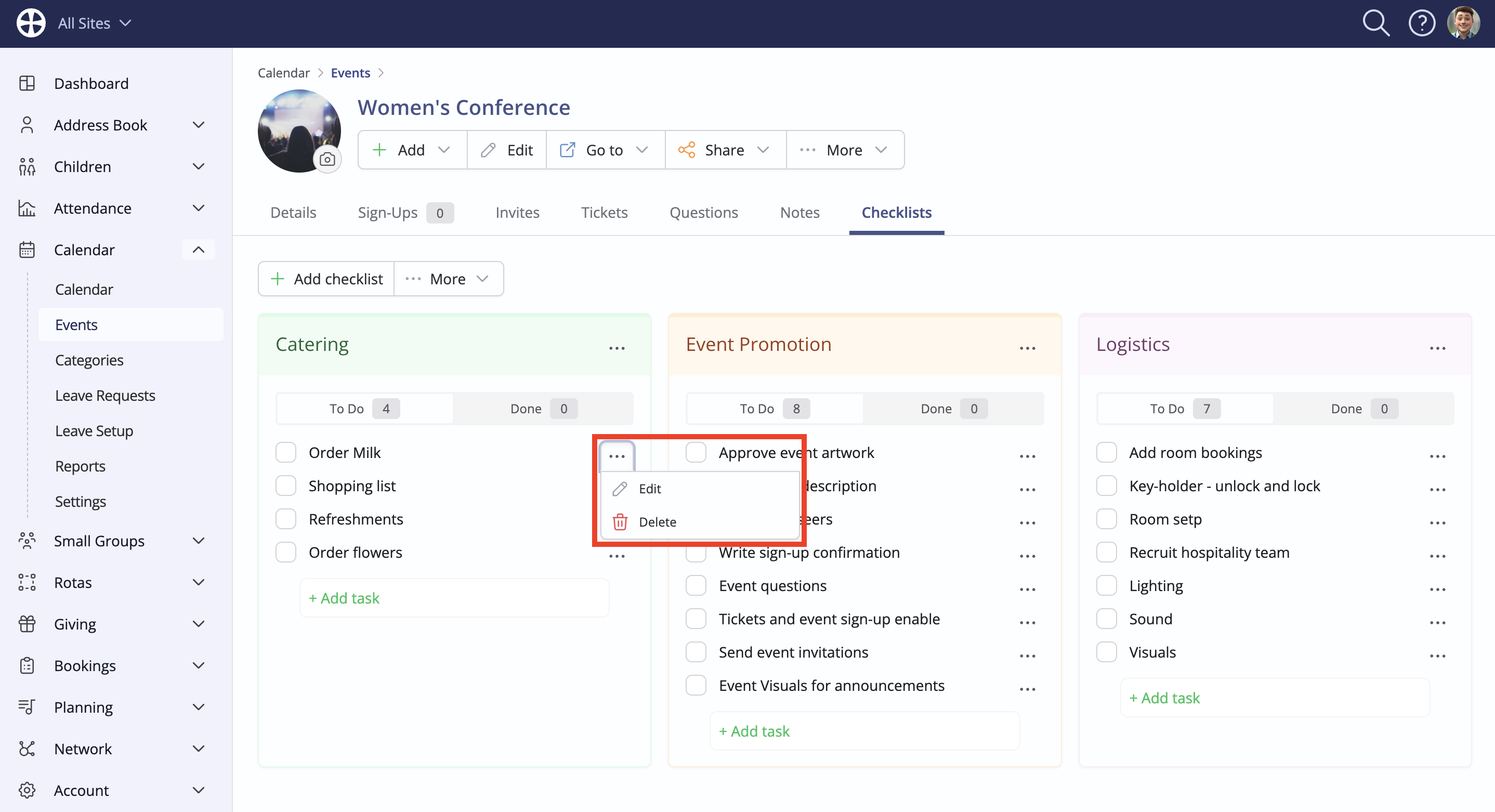Expand the All Sites dropdown
The width and height of the screenshot is (1495, 812).
[x=95, y=23]
